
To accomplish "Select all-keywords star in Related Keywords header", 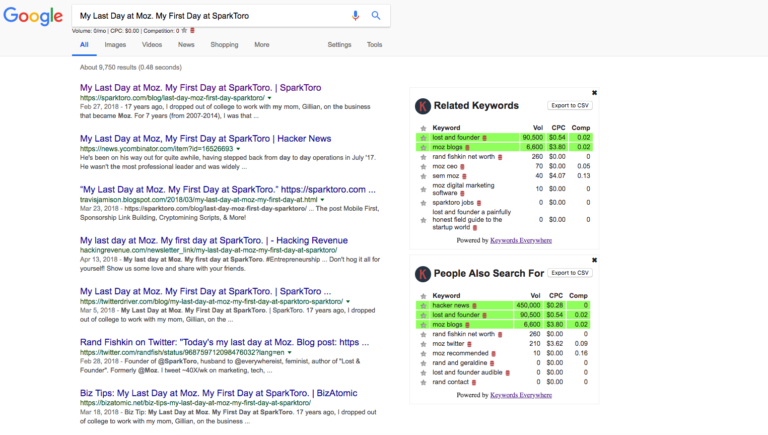I will coord(423,128).
